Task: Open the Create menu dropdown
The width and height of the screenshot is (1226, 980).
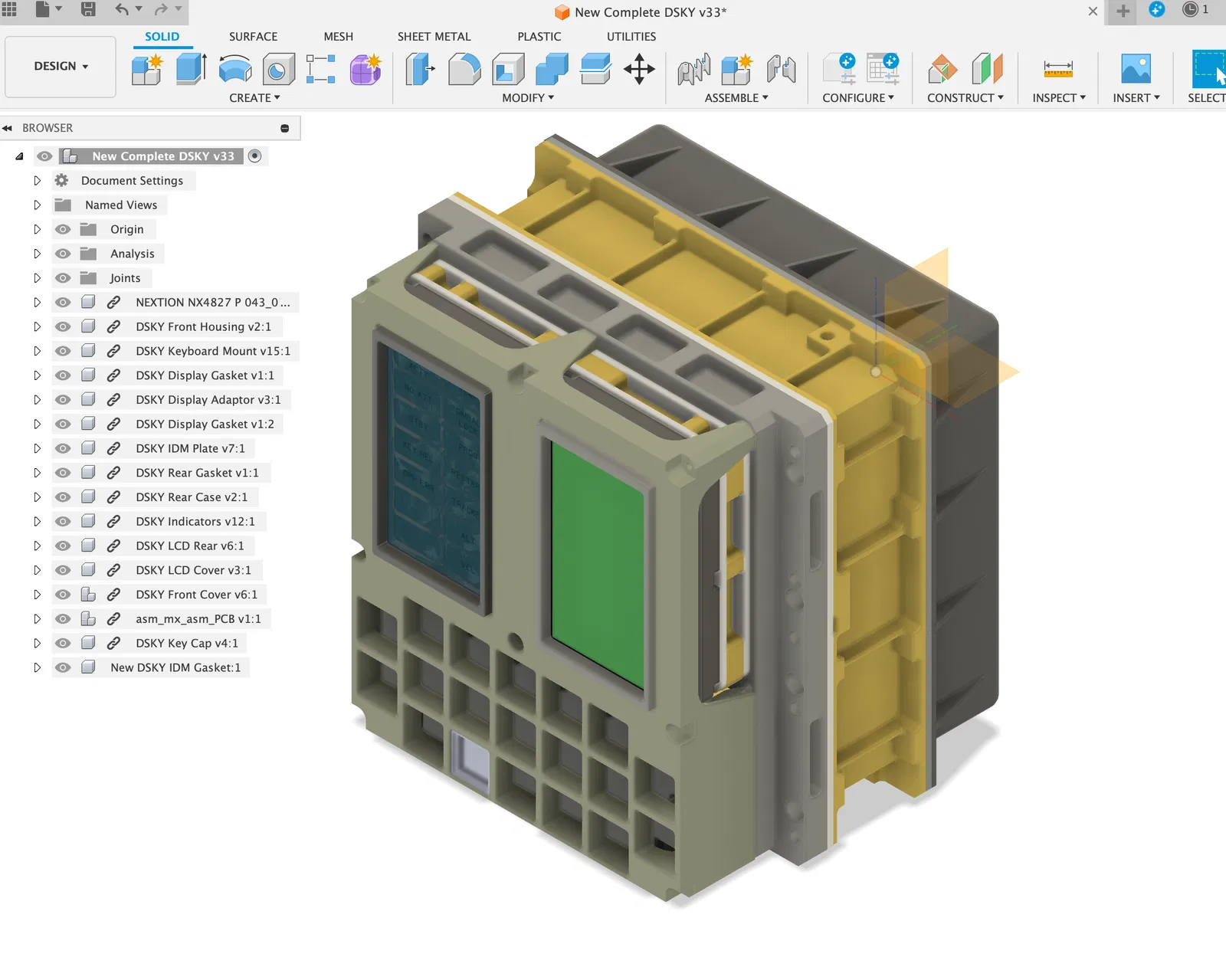Action: pos(254,98)
